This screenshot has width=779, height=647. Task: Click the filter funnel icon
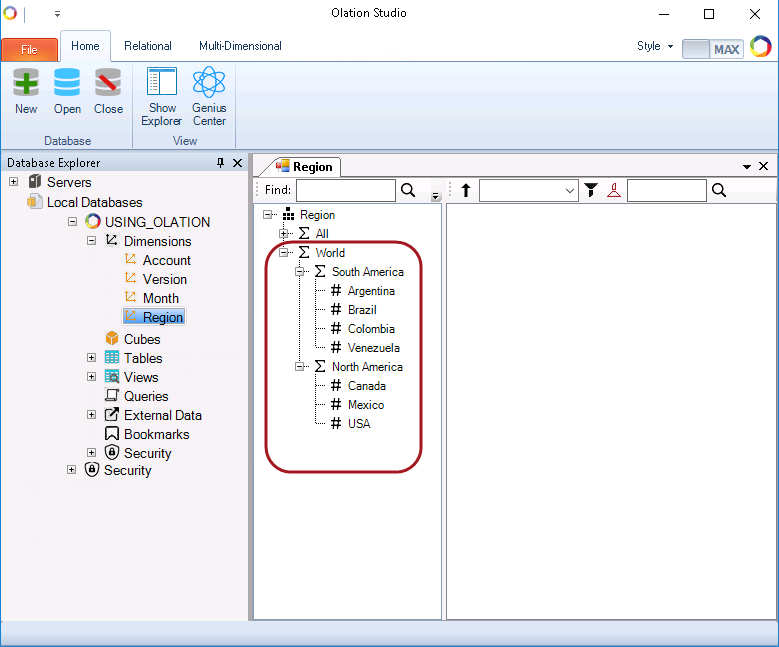591,190
